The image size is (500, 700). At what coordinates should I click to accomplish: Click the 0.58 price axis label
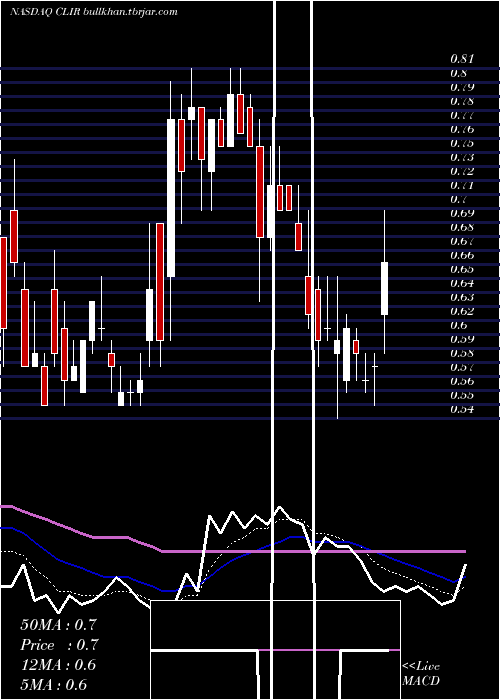coord(462,353)
